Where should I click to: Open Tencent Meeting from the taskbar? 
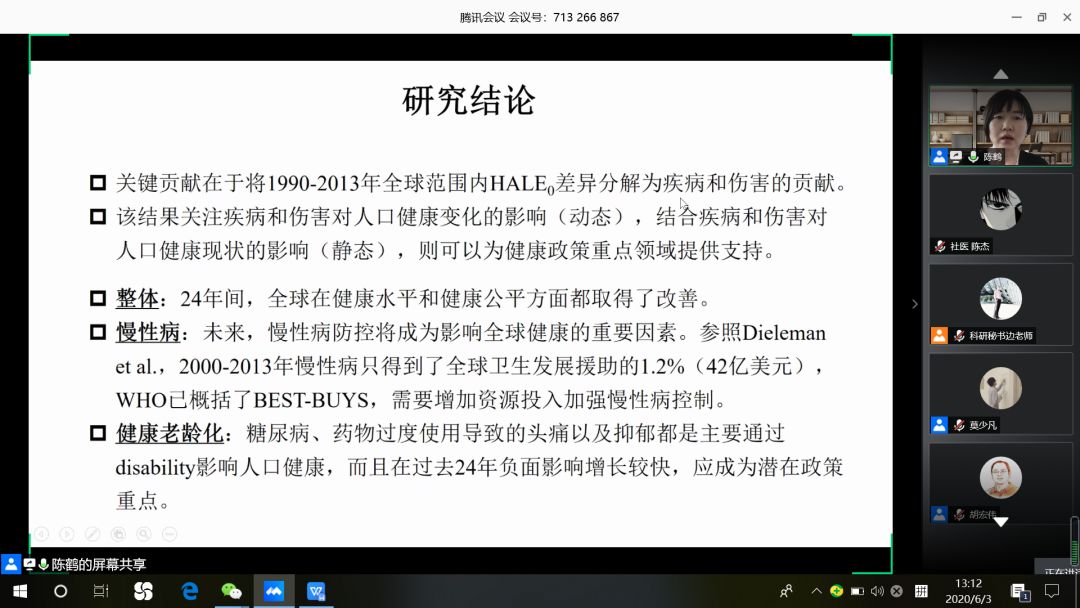click(x=273, y=591)
